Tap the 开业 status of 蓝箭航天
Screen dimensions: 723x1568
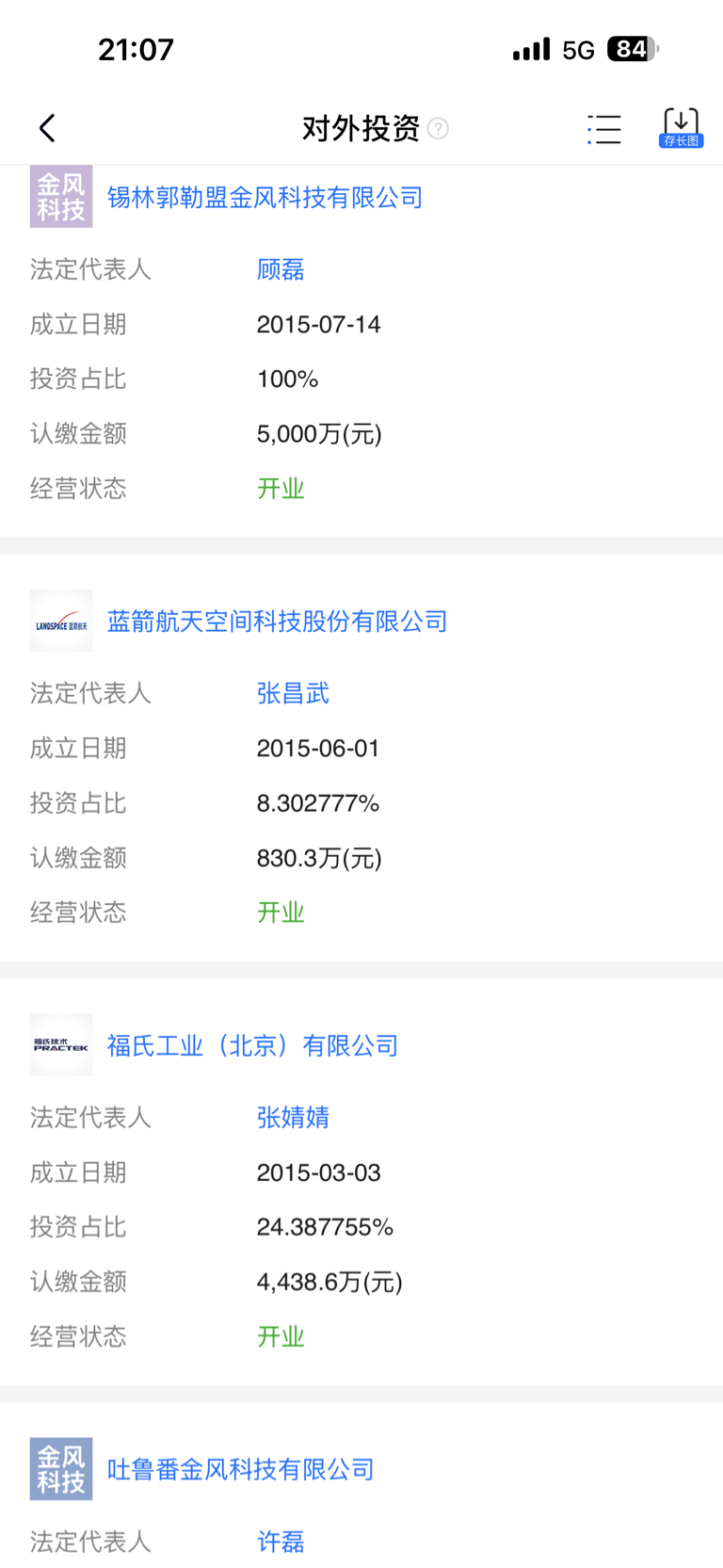[281, 913]
